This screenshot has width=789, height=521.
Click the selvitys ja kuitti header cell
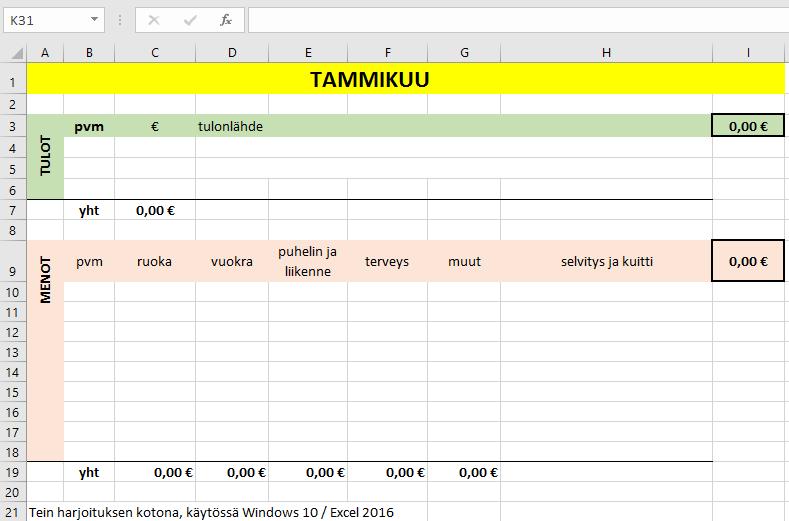[x=606, y=261]
